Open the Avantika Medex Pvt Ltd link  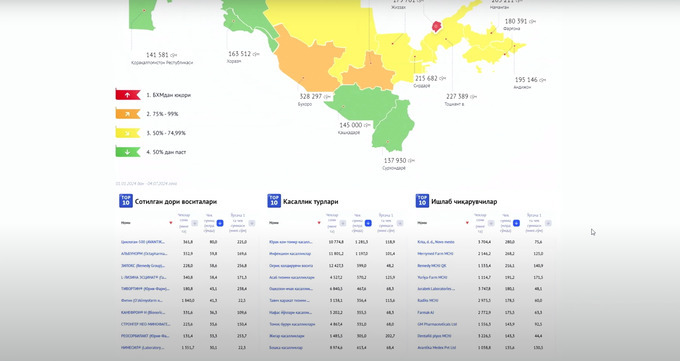point(437,348)
